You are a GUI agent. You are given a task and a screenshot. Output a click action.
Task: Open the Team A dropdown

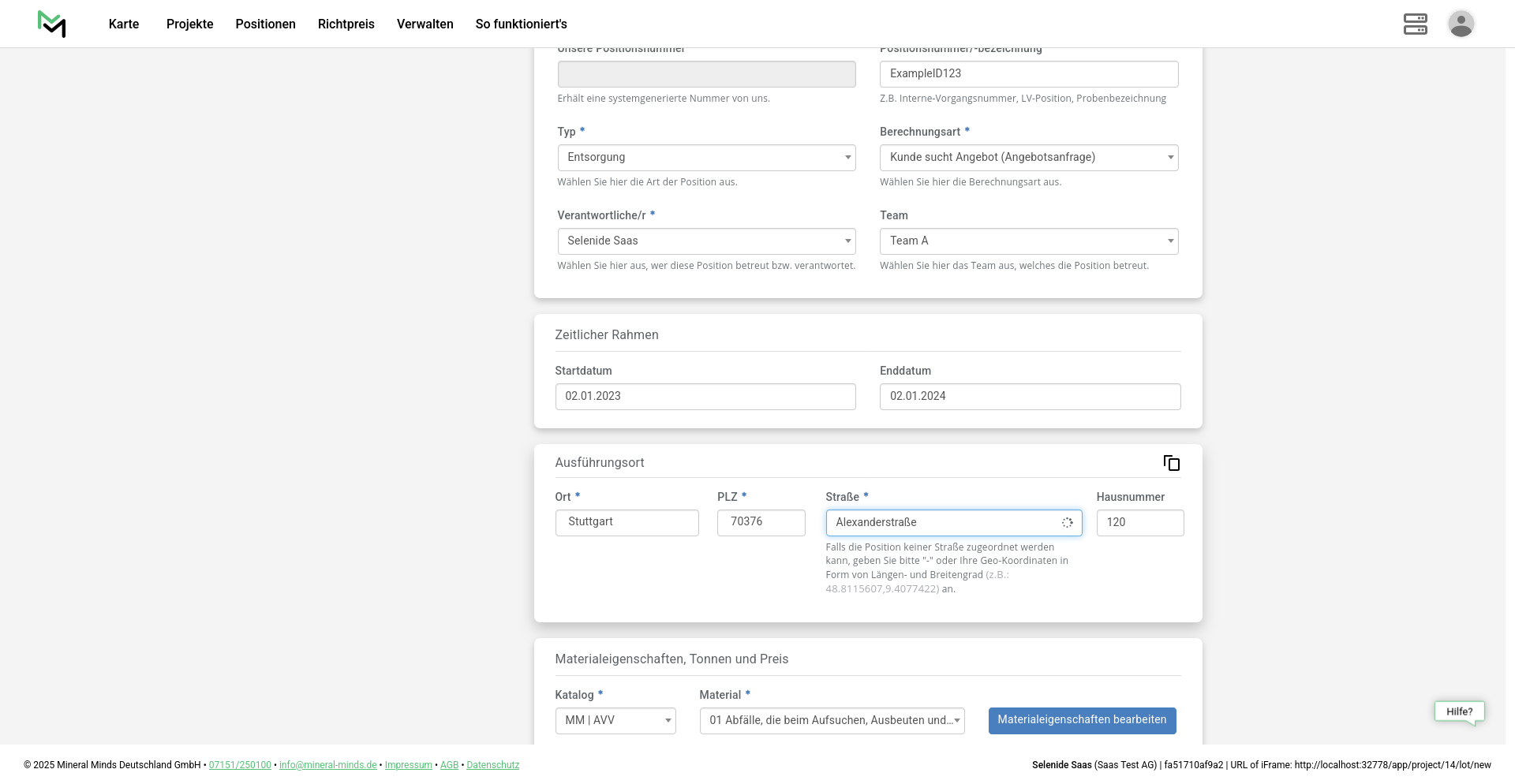1028,241
